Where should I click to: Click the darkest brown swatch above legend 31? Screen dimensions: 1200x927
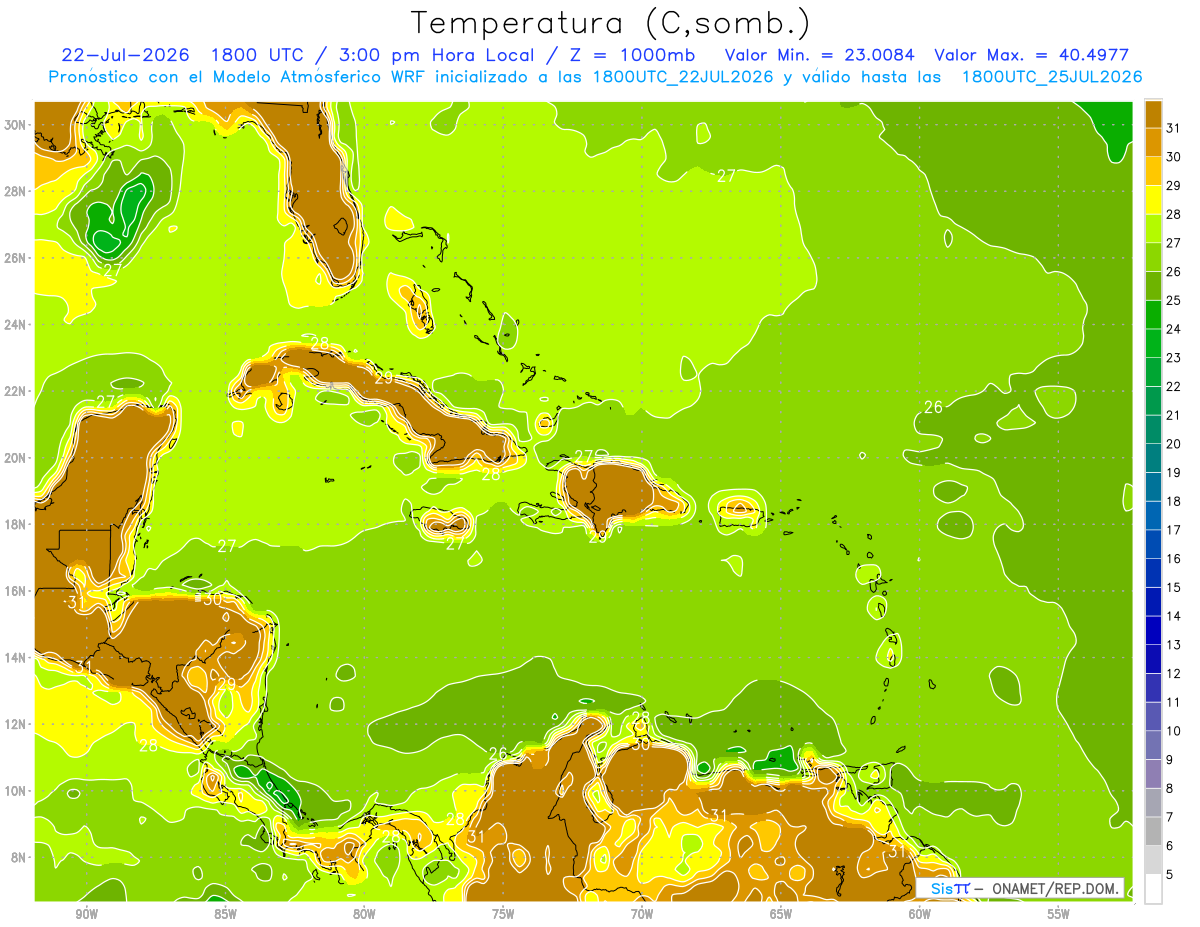pyautogui.click(x=1152, y=114)
